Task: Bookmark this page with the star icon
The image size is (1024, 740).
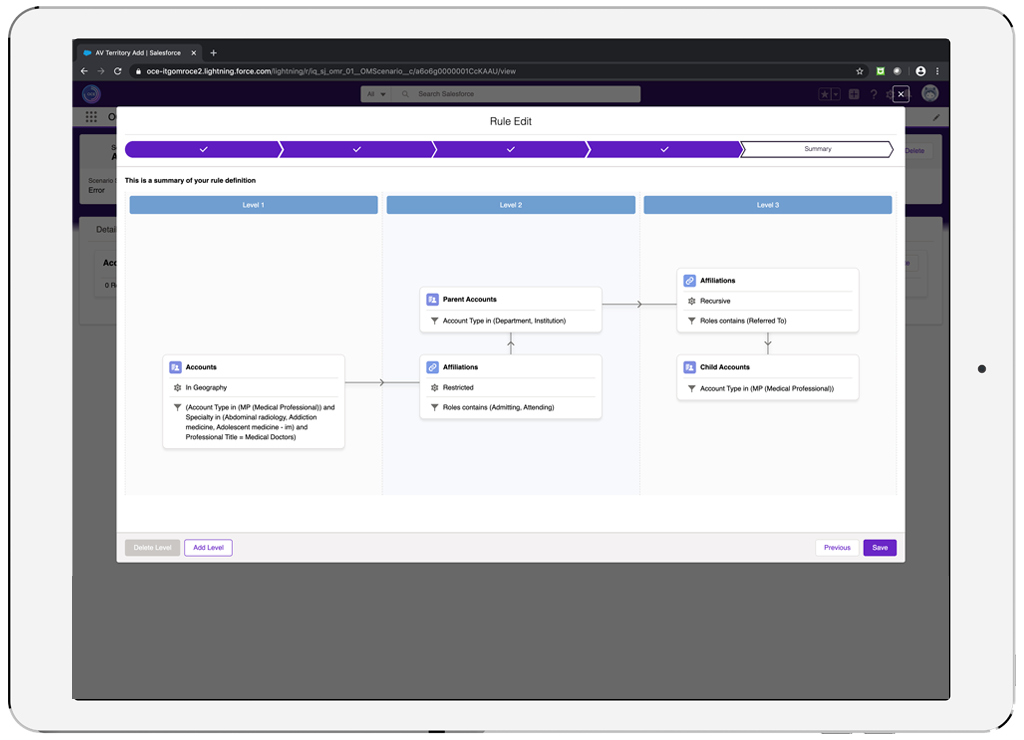Action: coord(859,71)
